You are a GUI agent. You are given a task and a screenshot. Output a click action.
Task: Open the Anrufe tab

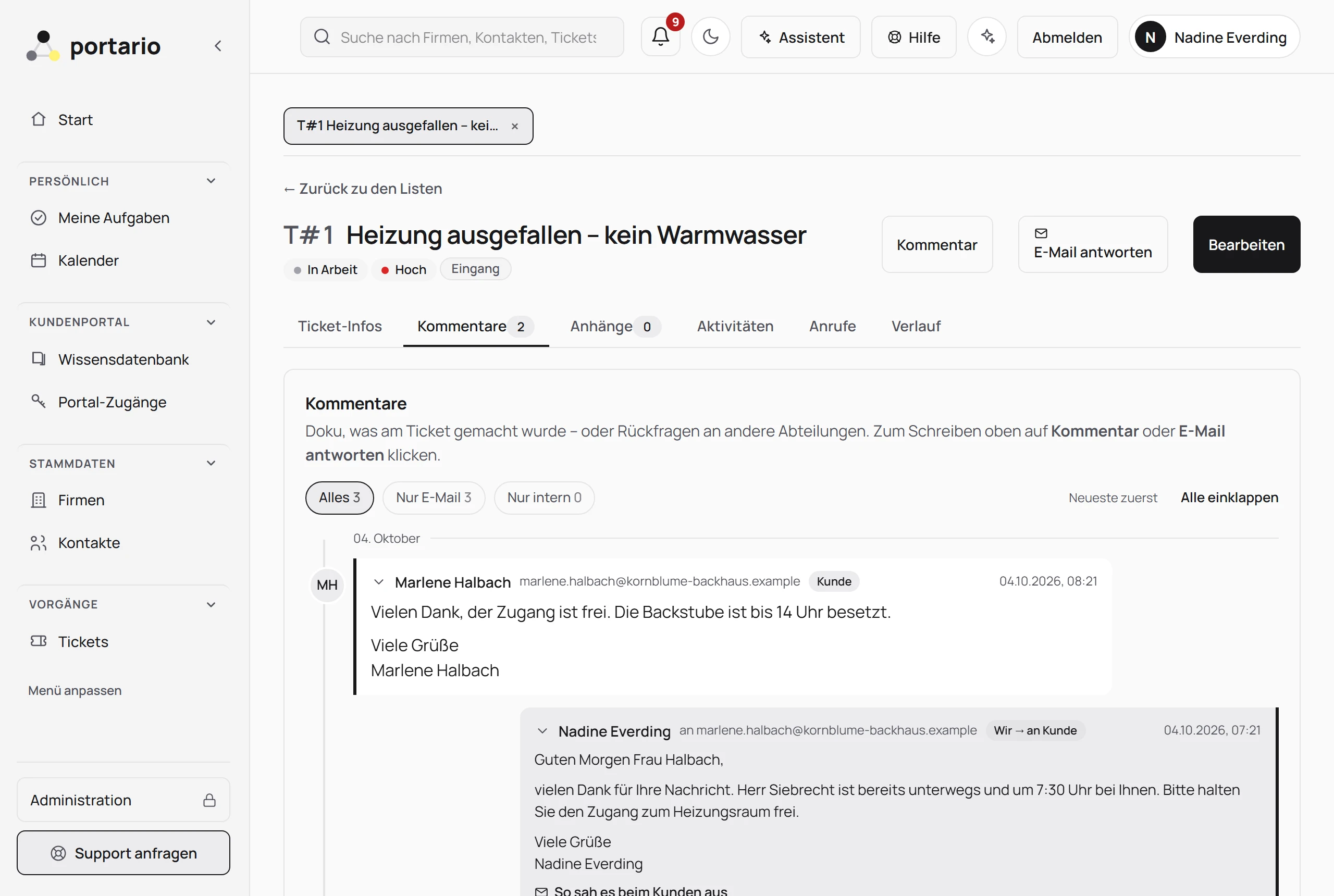point(832,326)
